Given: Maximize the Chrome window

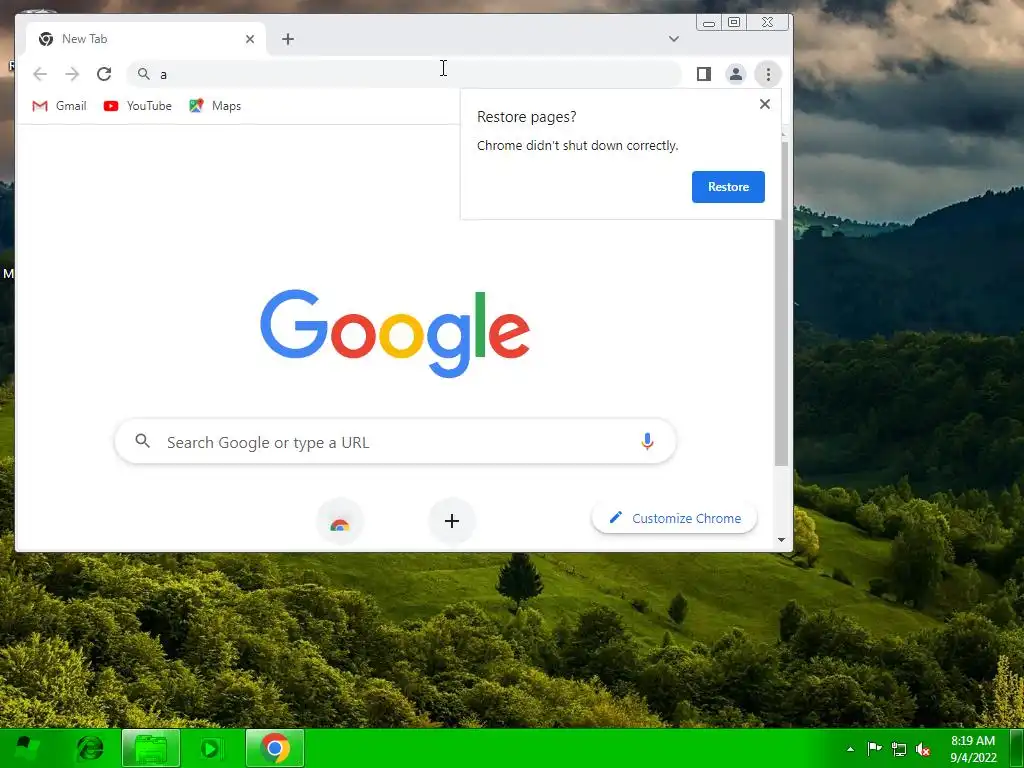Looking at the screenshot, I should (734, 23).
